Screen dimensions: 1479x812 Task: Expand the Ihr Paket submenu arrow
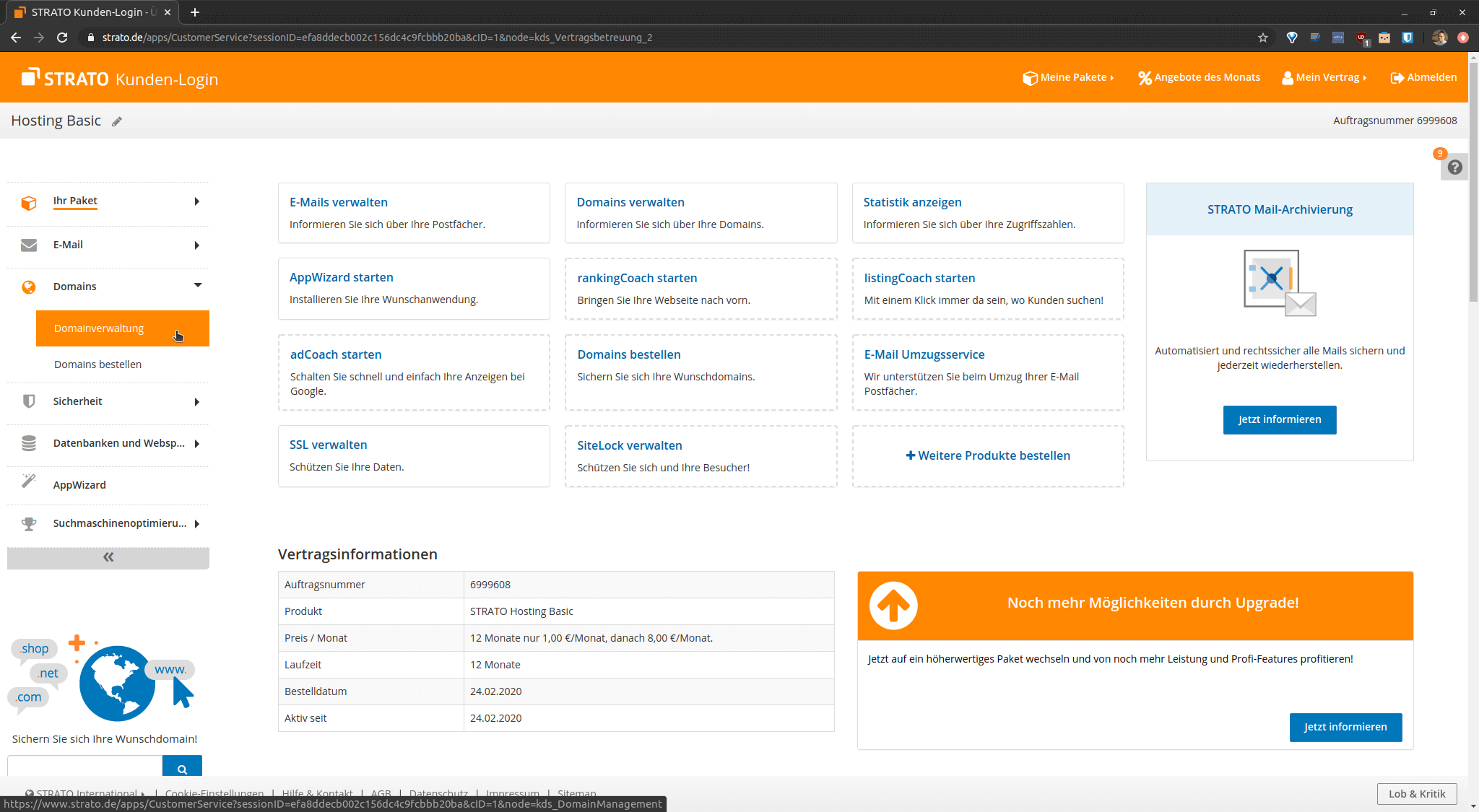(x=196, y=202)
